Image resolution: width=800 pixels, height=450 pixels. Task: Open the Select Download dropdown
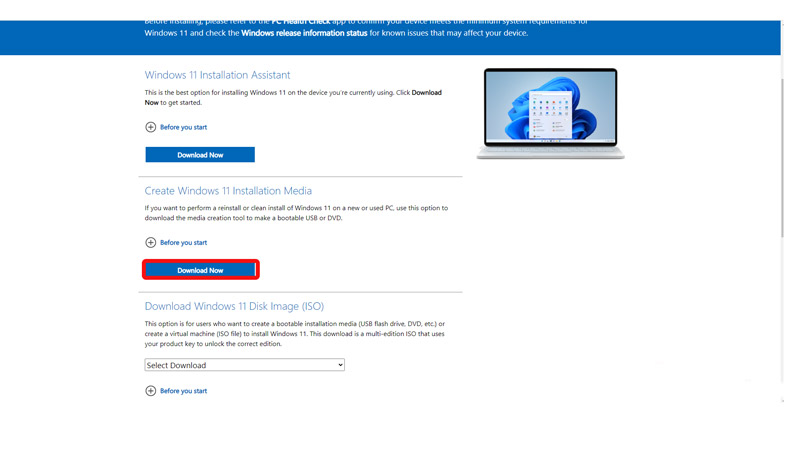(x=244, y=365)
